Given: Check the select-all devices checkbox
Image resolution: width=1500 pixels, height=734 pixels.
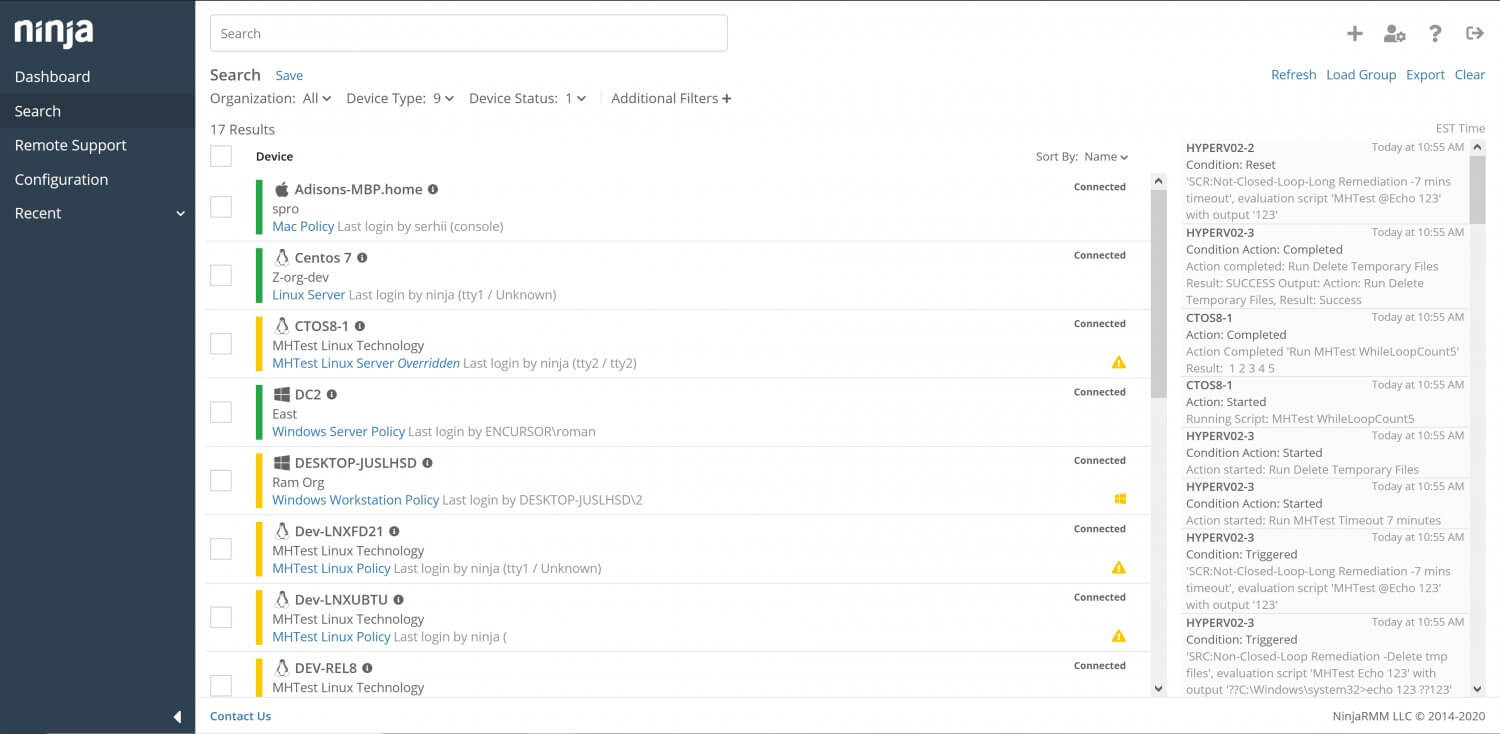Looking at the screenshot, I should pos(221,156).
